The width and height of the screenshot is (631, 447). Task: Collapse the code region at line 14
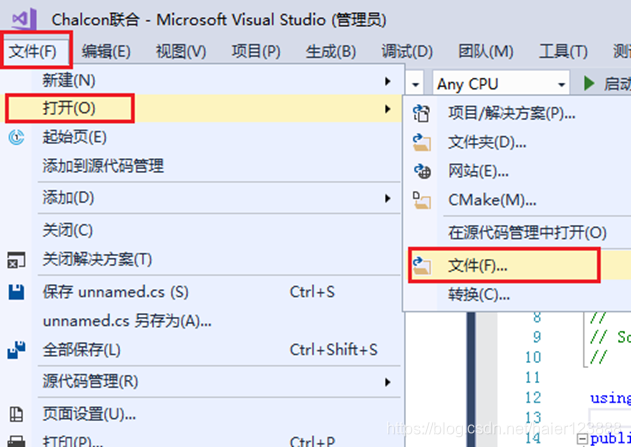click(x=582, y=438)
